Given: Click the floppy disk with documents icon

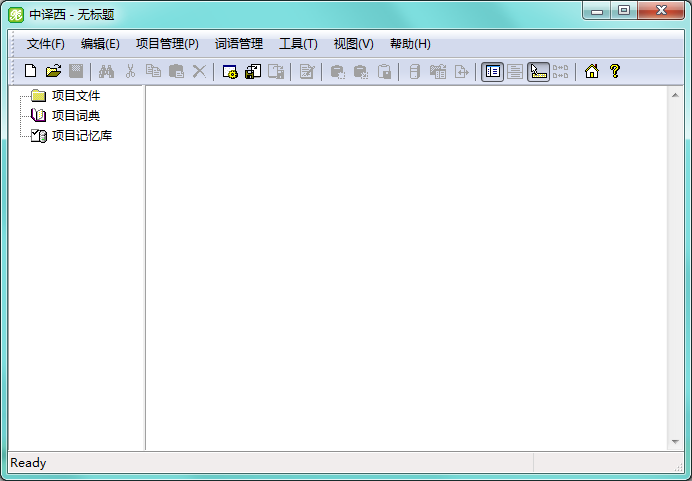Looking at the screenshot, I should [253, 71].
